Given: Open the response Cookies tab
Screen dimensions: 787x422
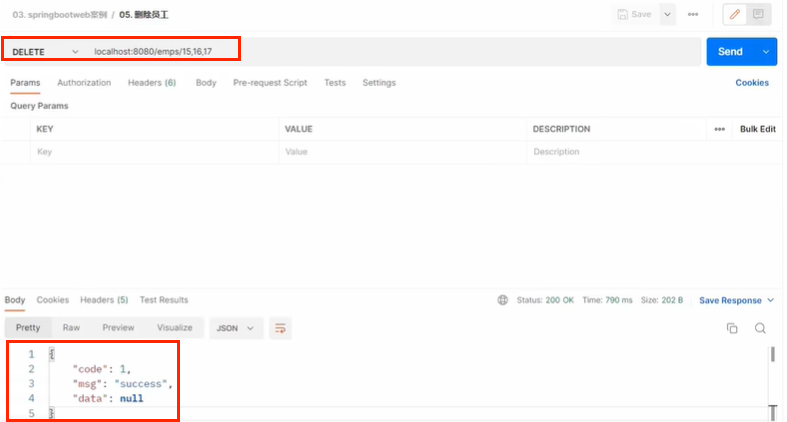Looking at the screenshot, I should click(x=53, y=300).
